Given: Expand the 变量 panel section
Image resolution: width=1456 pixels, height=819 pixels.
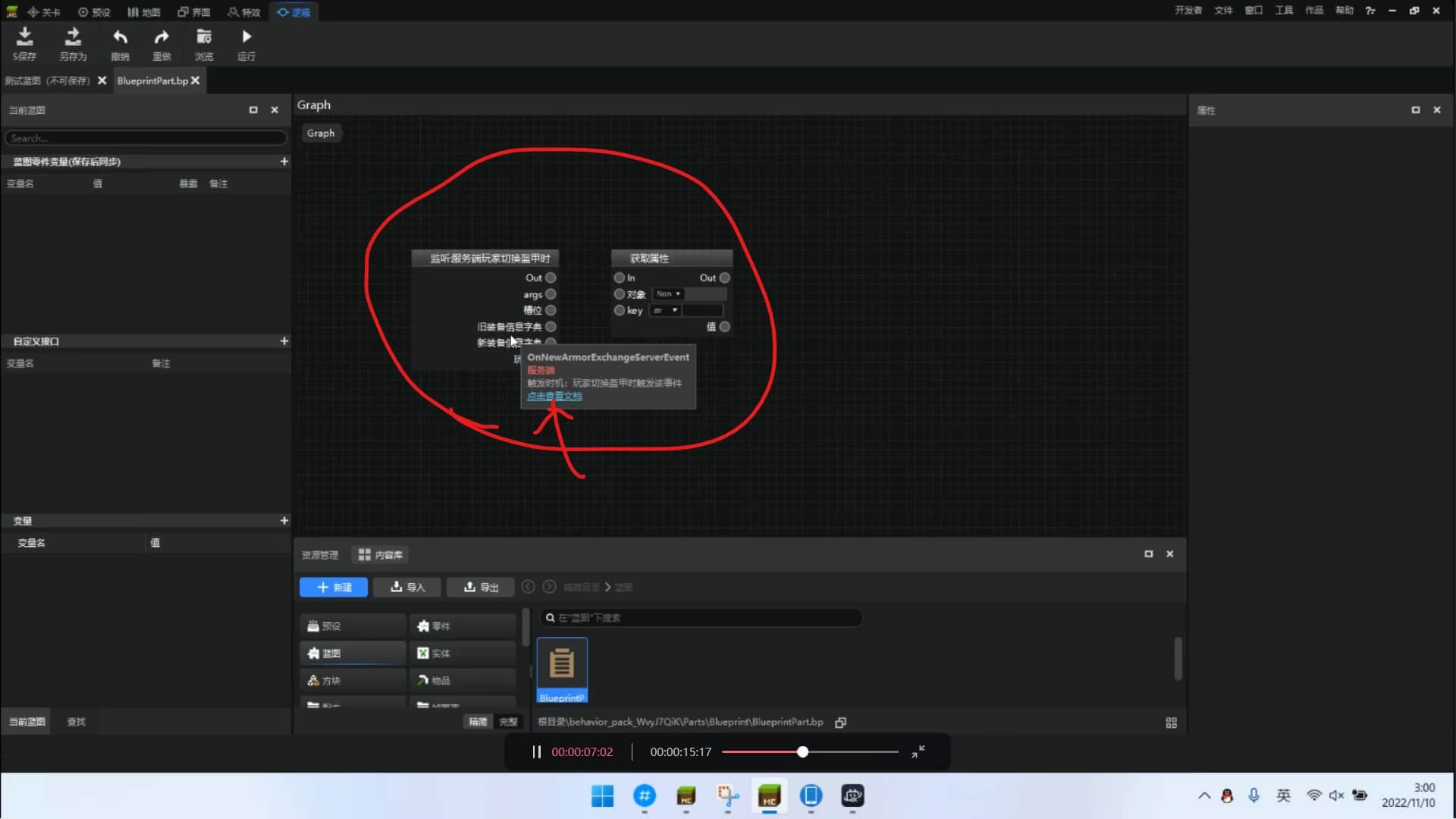Looking at the screenshot, I should pyautogui.click(x=283, y=520).
